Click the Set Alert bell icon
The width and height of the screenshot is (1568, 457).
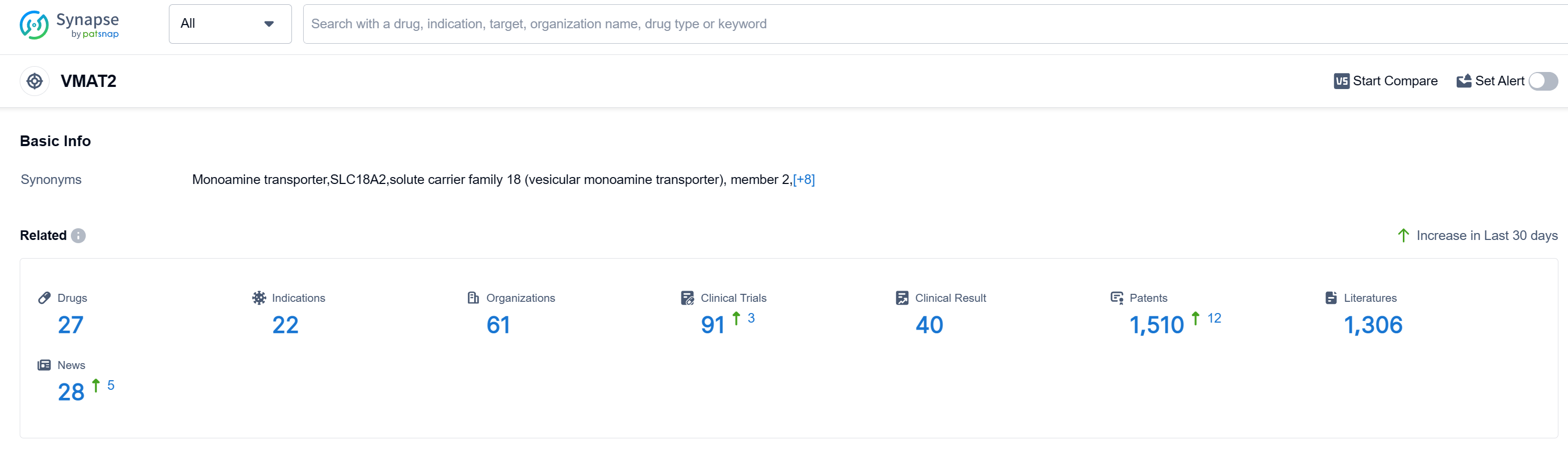coord(1463,81)
